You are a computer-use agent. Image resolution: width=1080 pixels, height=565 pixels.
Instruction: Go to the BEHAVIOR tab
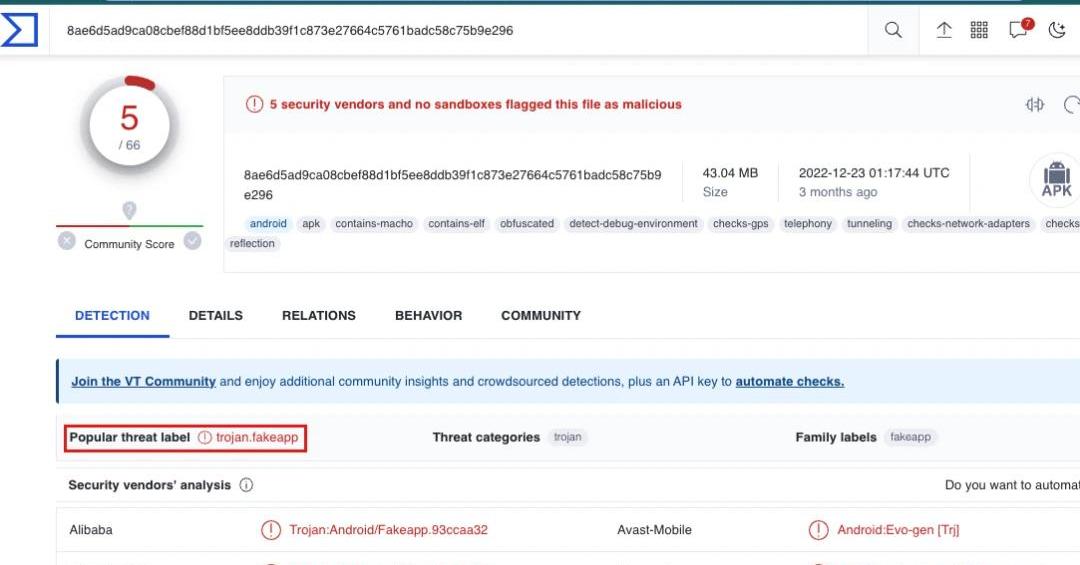(x=428, y=316)
